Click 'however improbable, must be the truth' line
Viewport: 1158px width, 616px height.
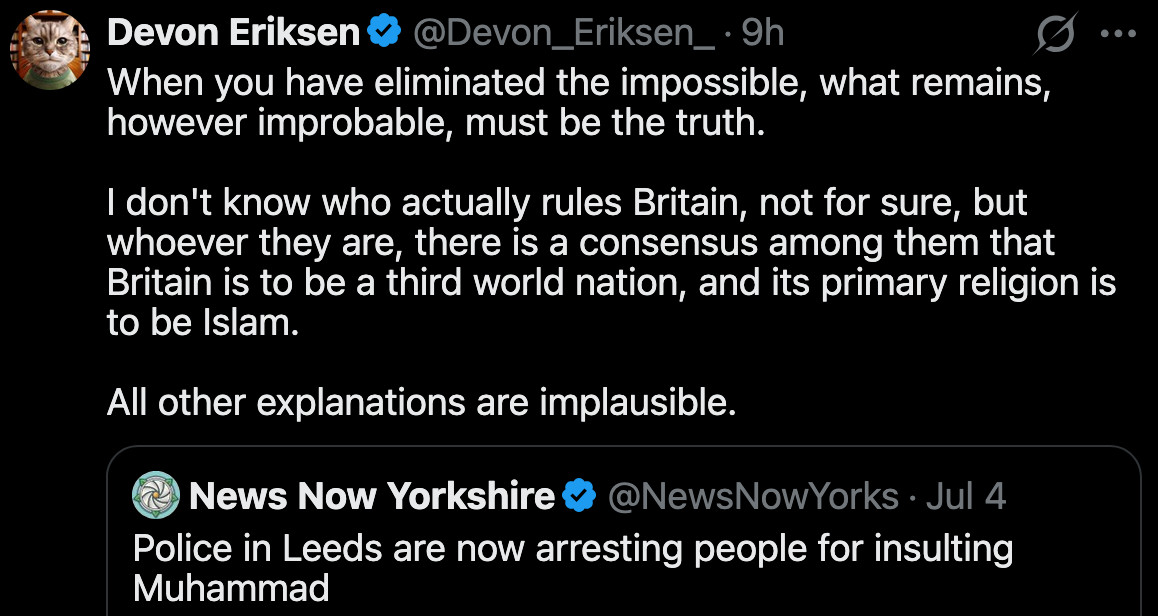point(436,123)
